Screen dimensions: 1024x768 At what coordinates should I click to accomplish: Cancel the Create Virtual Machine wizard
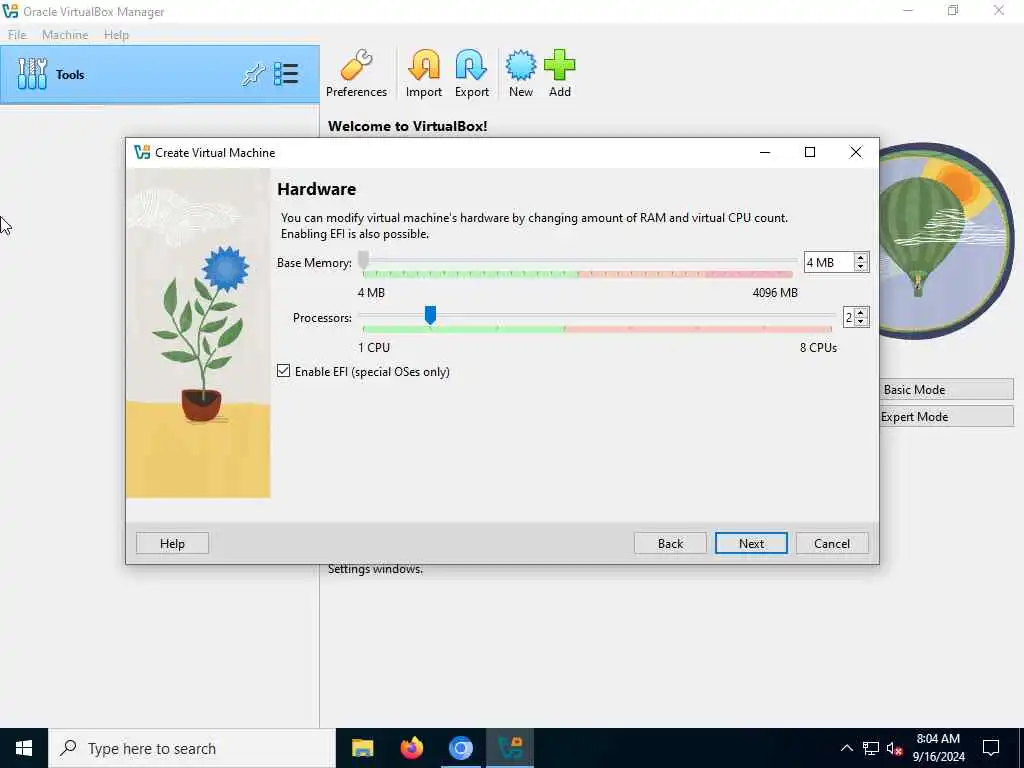(x=832, y=543)
